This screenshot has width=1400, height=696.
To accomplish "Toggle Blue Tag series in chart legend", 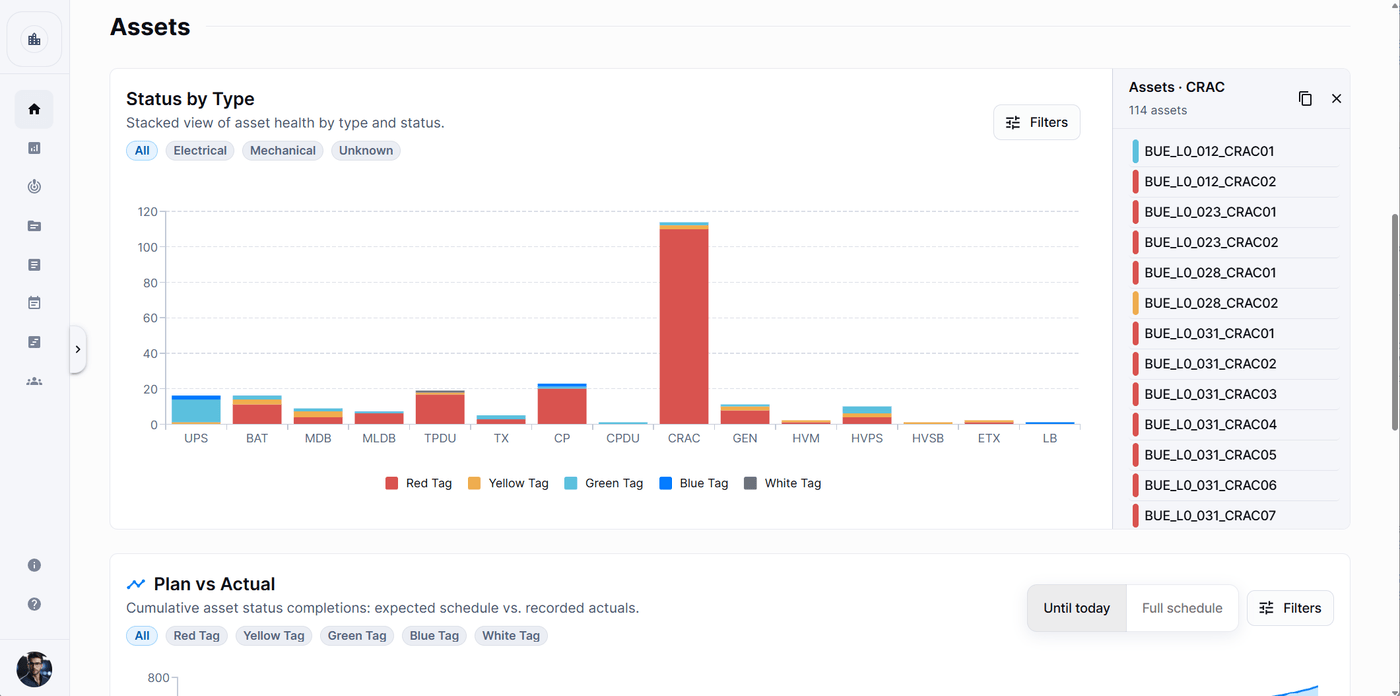I will (x=694, y=483).
